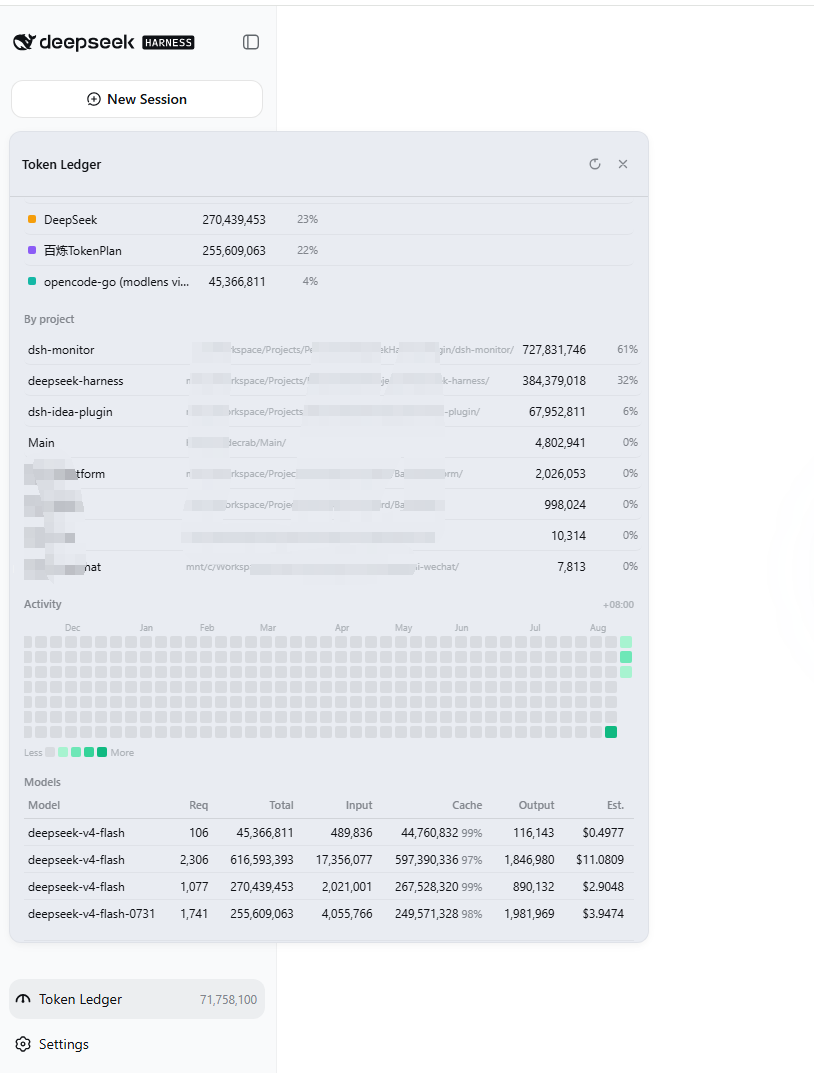Click the teal opencode-go color marker

click(31, 281)
